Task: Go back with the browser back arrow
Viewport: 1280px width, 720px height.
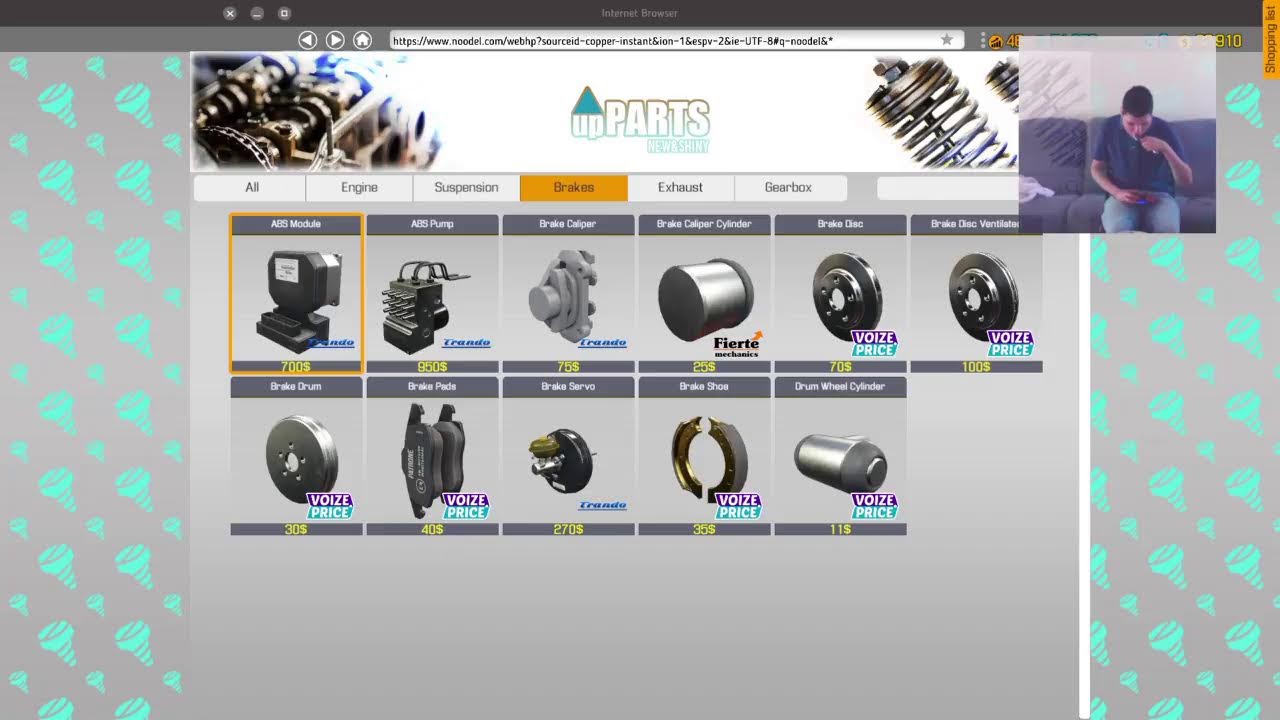Action: [x=308, y=40]
